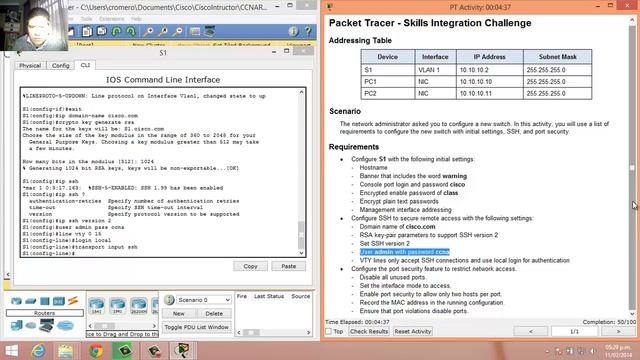Screen dimensions: 640x360
Task: Select the End Devices category icon
Action: [17, 325]
